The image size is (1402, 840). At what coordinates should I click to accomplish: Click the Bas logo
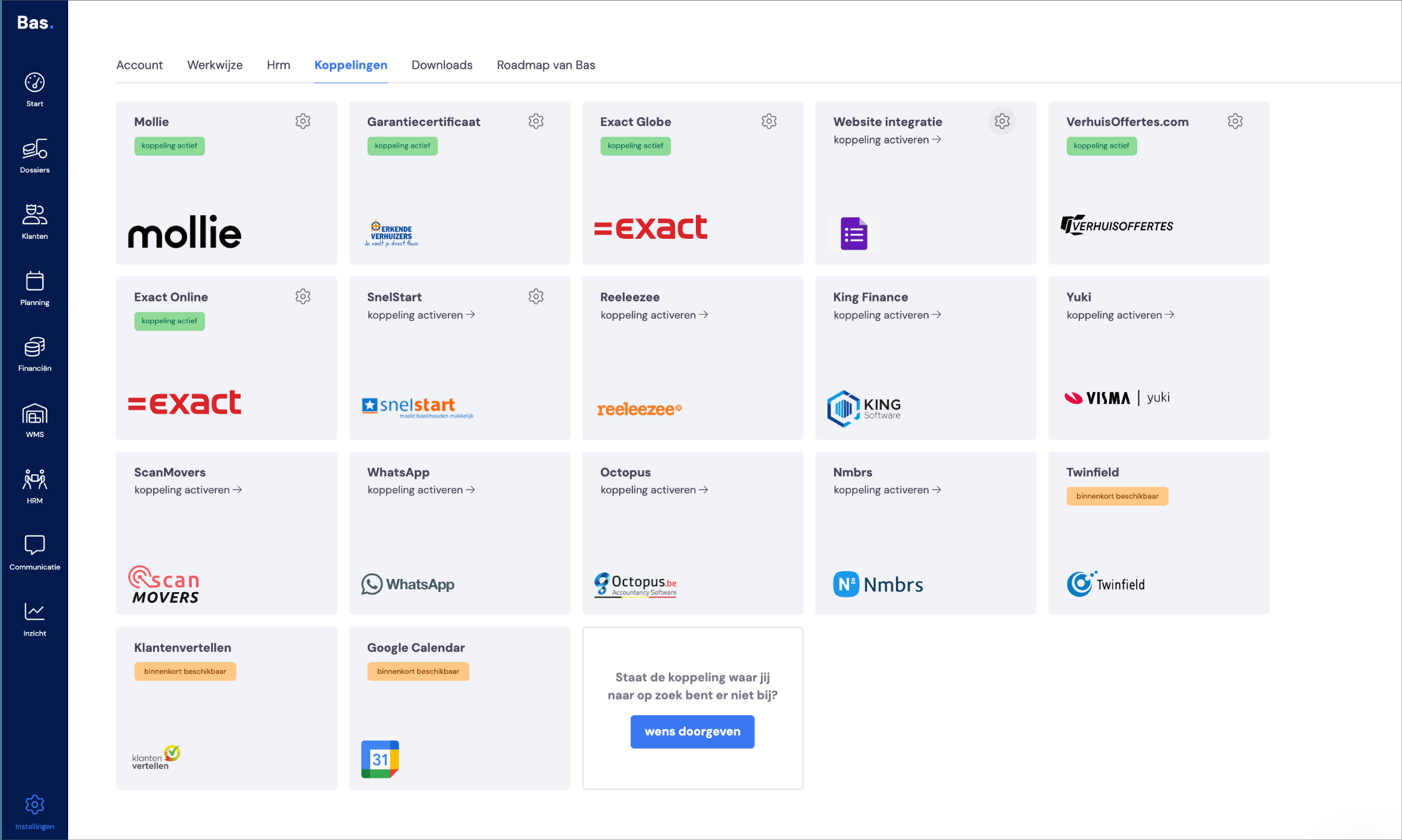35,23
